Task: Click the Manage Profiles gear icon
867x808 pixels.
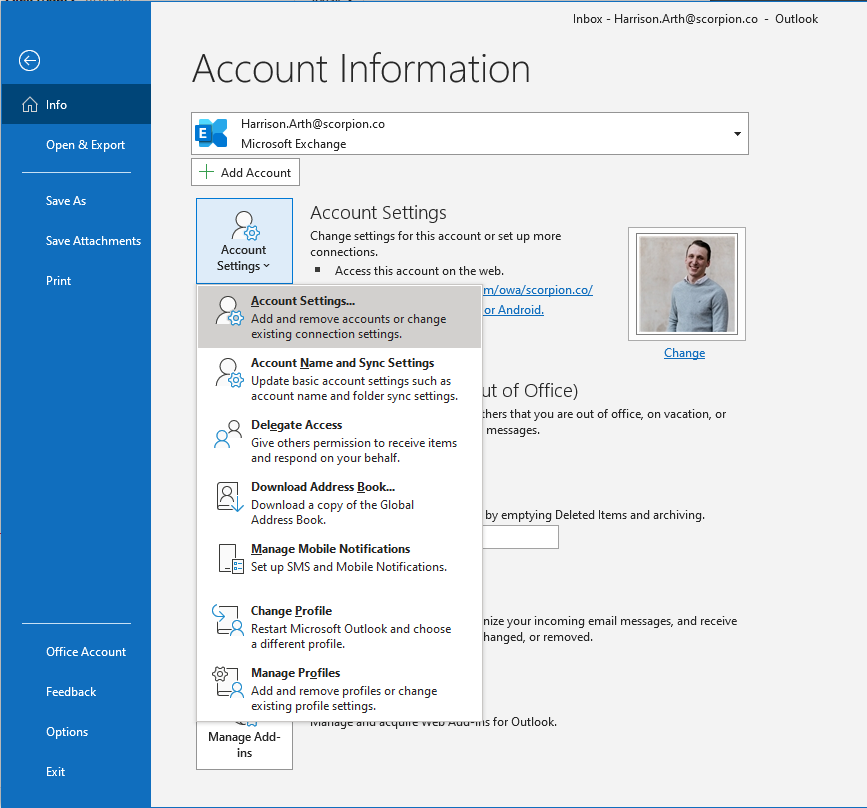Action: (x=228, y=682)
